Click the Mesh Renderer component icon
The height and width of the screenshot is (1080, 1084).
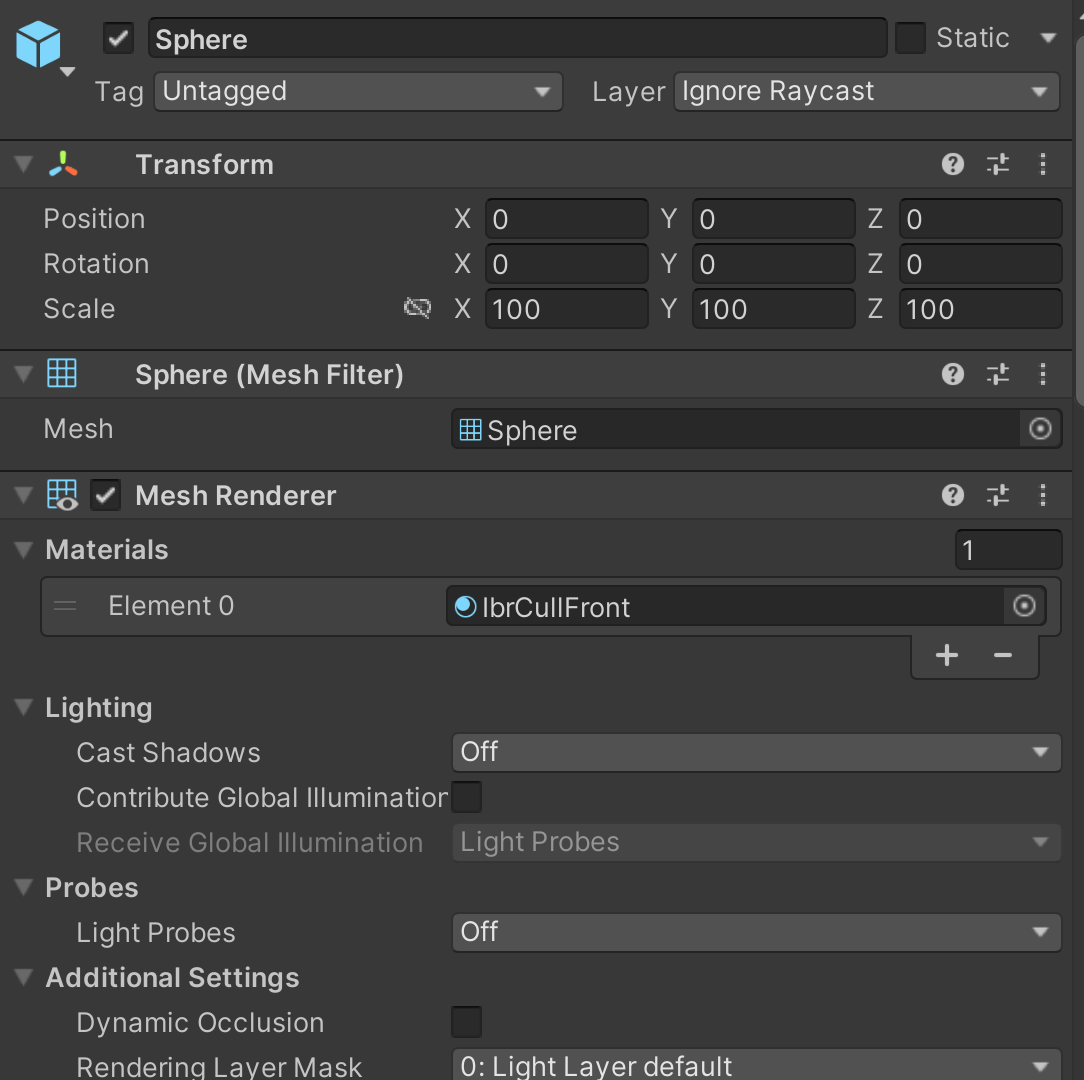point(62,494)
